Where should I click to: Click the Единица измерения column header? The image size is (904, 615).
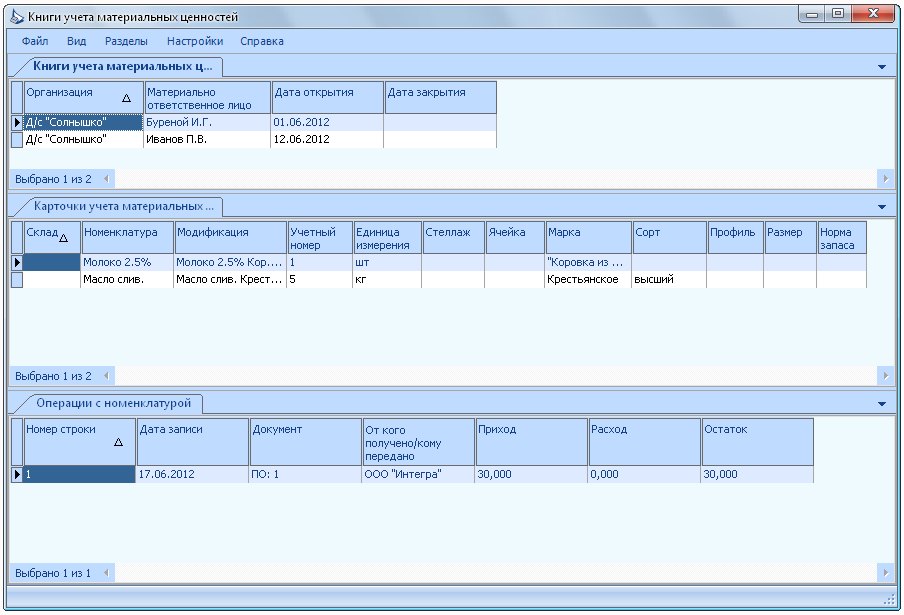point(387,237)
